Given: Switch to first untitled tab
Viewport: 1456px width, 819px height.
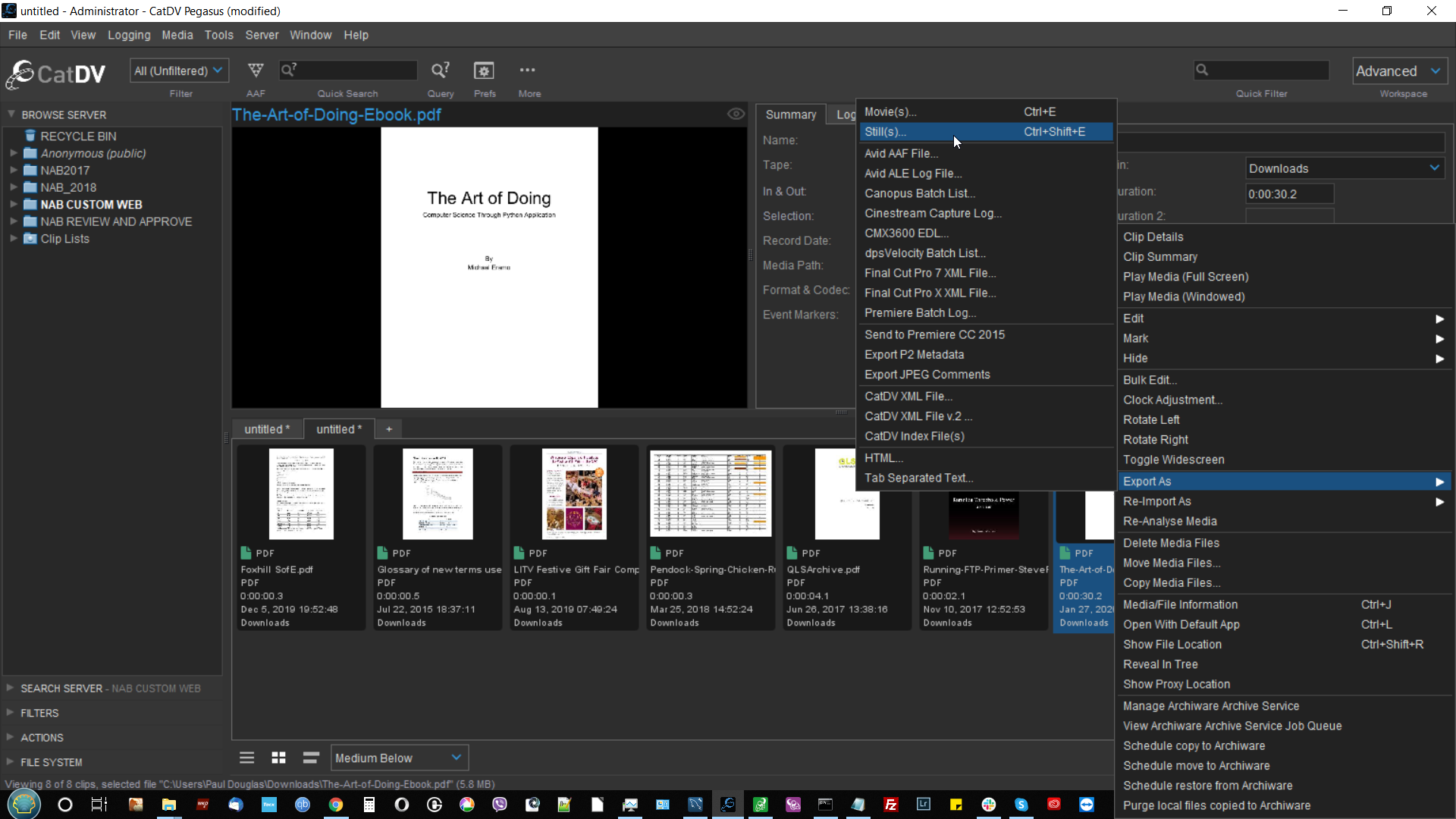Looking at the screenshot, I should click(x=267, y=429).
